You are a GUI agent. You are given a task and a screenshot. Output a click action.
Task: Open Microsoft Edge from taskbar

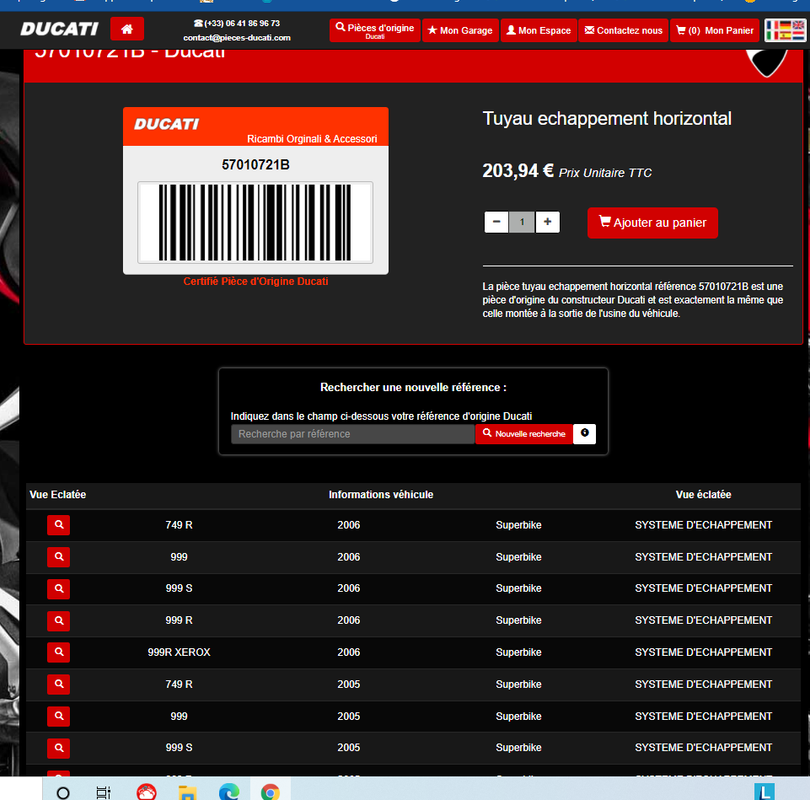pos(229,792)
